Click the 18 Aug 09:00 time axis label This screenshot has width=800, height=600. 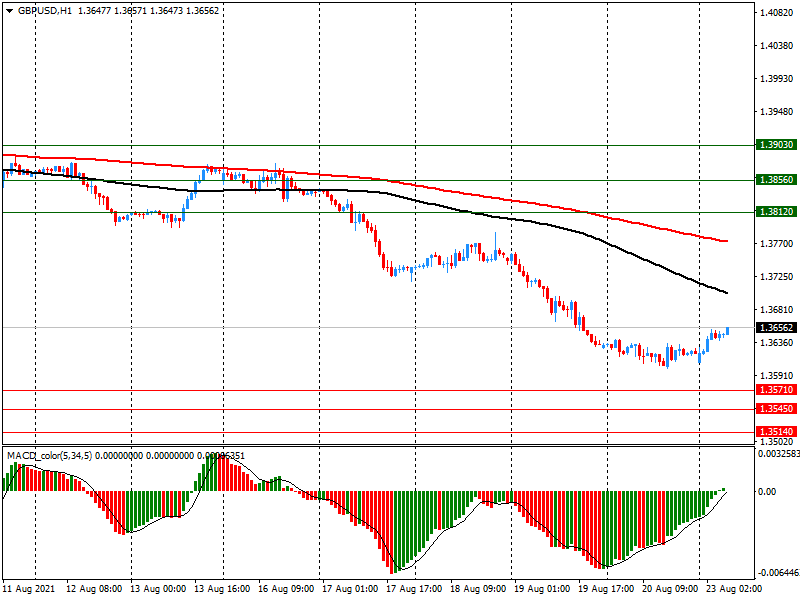[478, 589]
